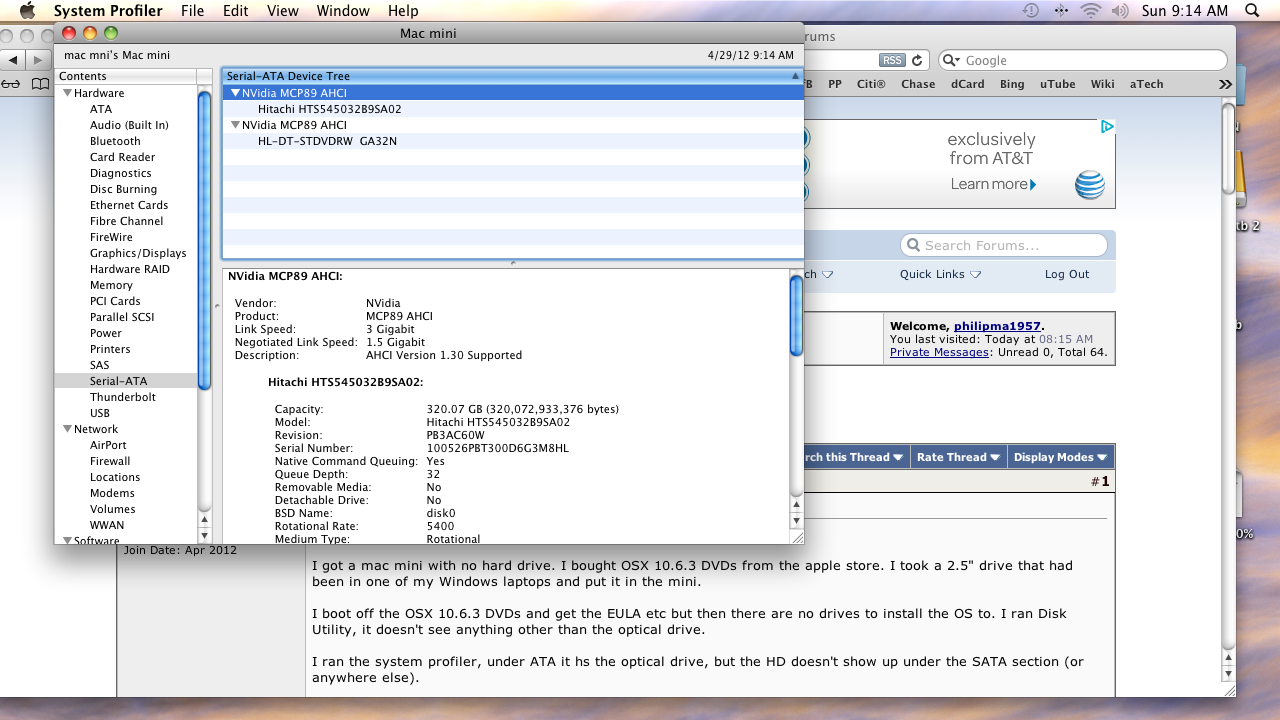Viewport: 1280px width, 720px height.
Task: Open the File menu
Action: coord(193,11)
